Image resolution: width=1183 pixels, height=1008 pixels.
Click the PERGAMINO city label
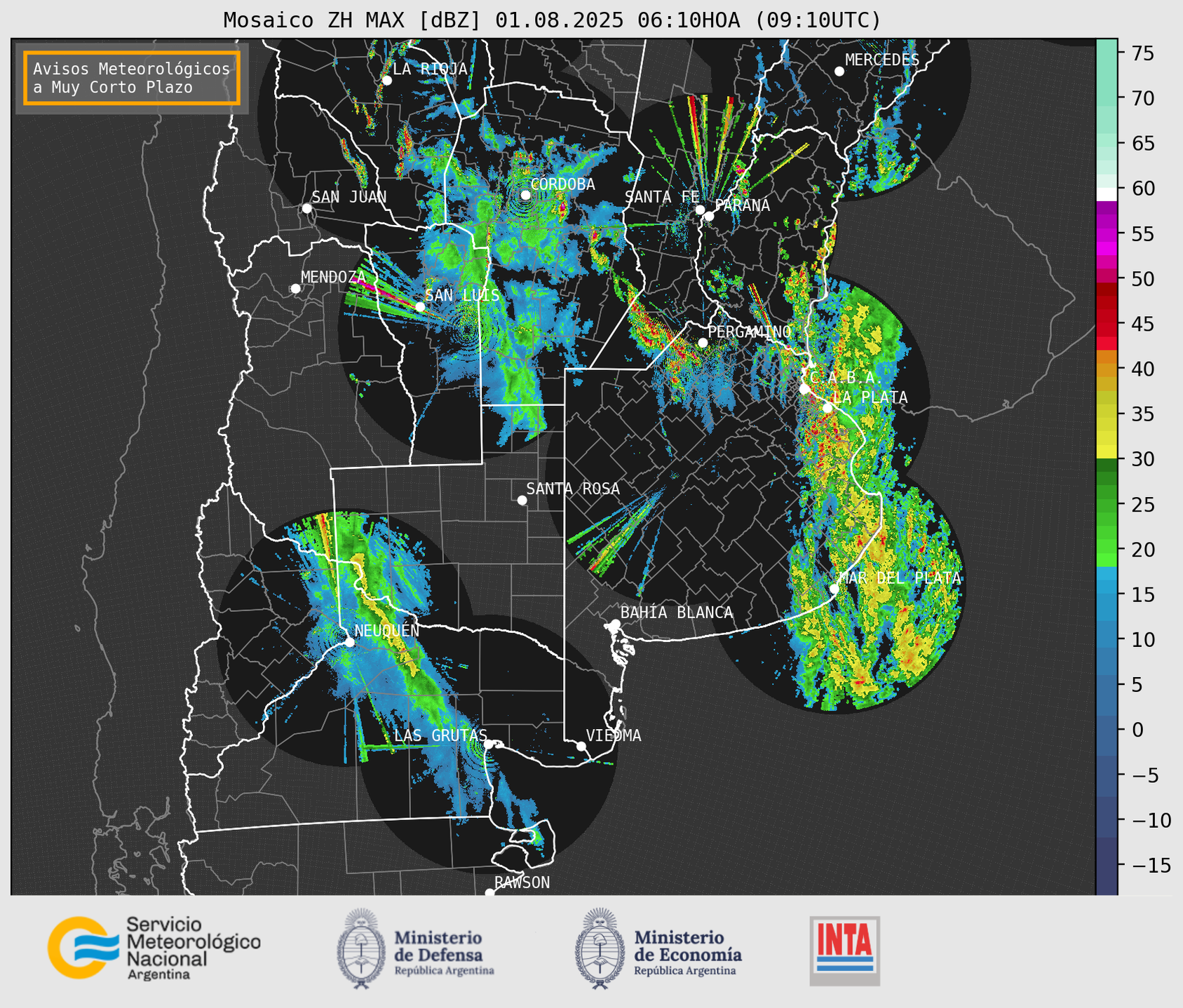coord(750,332)
